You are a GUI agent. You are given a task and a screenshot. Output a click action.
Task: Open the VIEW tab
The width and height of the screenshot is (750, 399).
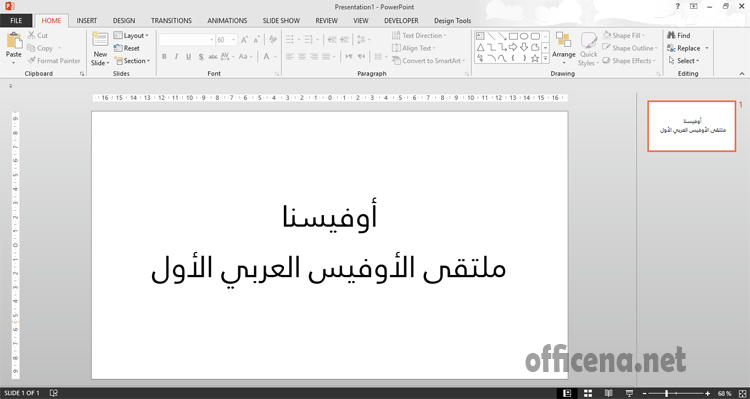[x=361, y=21]
